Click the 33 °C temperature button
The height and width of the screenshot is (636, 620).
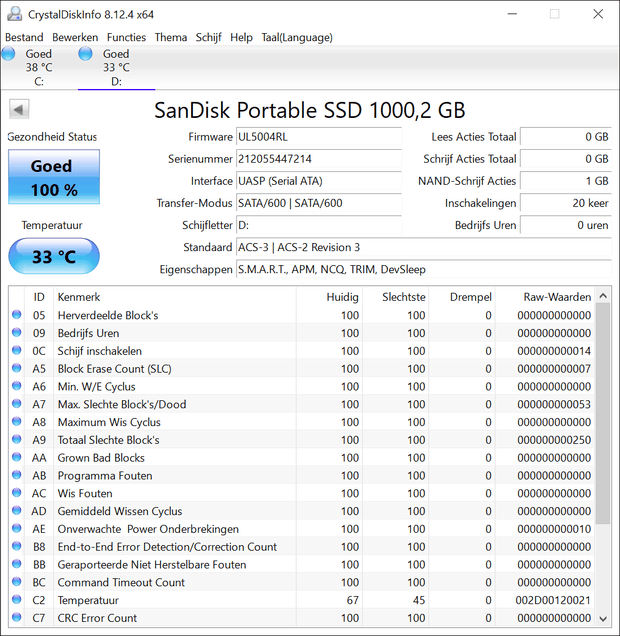click(x=54, y=256)
